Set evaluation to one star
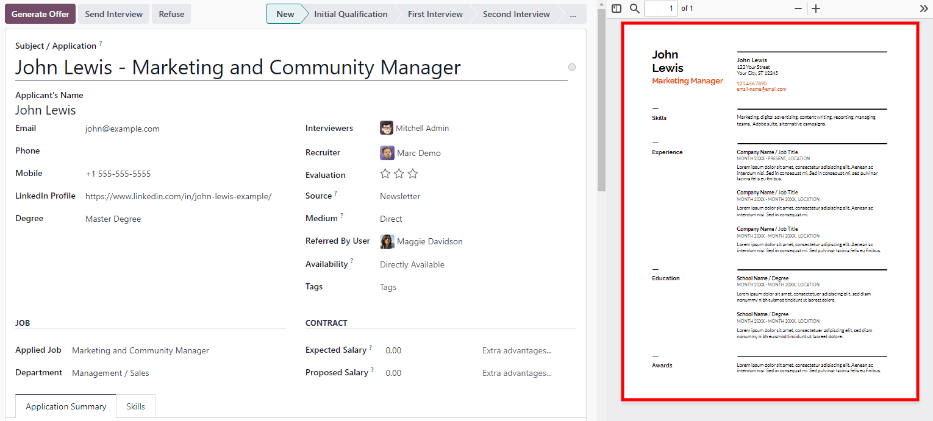The width and height of the screenshot is (933, 421). click(385, 174)
